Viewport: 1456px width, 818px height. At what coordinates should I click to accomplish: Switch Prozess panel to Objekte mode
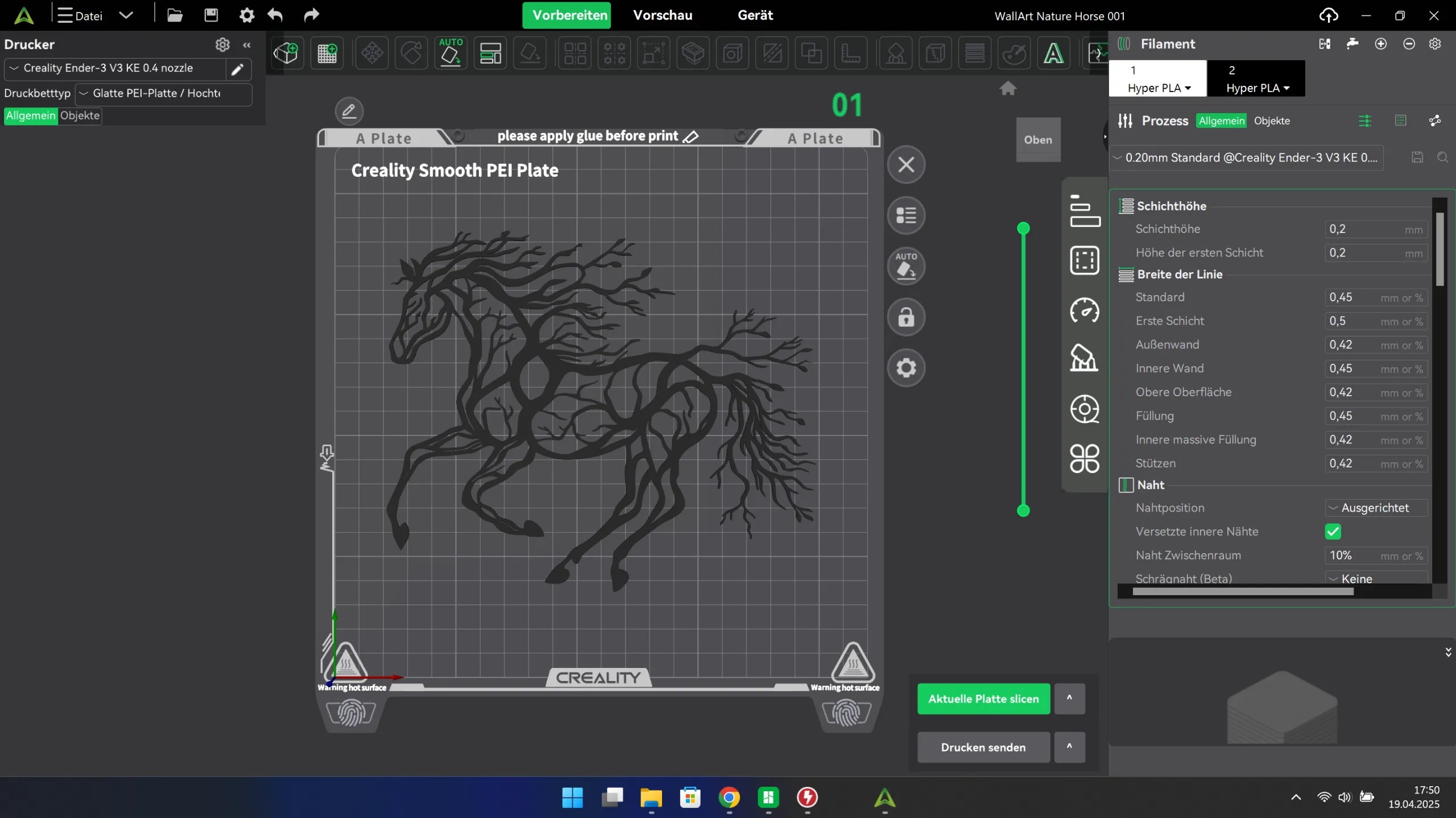1272,121
